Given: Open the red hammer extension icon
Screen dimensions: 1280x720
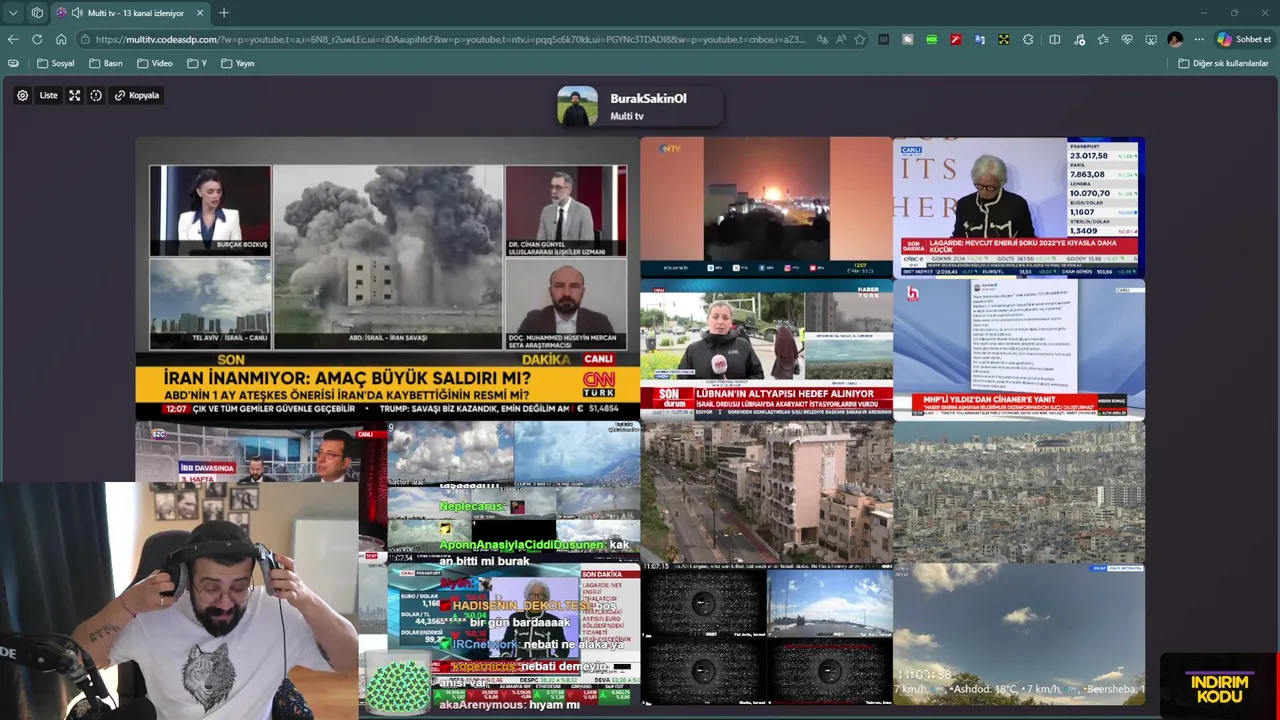Looking at the screenshot, I should [956, 39].
